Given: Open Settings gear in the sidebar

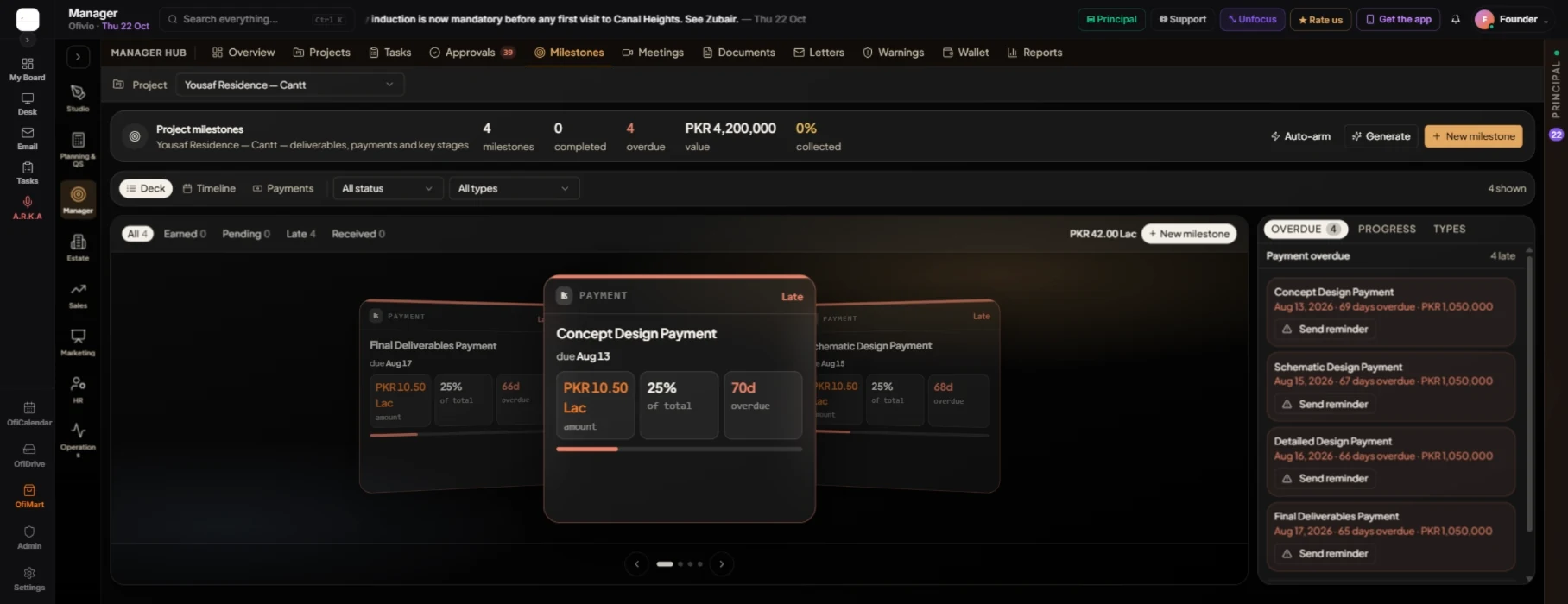Looking at the screenshot, I should click(x=29, y=579).
